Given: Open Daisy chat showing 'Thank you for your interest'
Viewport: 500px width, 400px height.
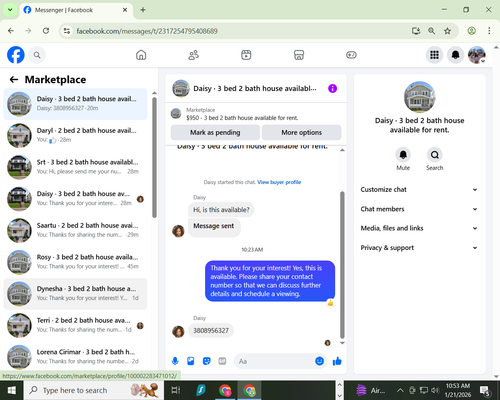Looking at the screenshot, I should [75, 199].
